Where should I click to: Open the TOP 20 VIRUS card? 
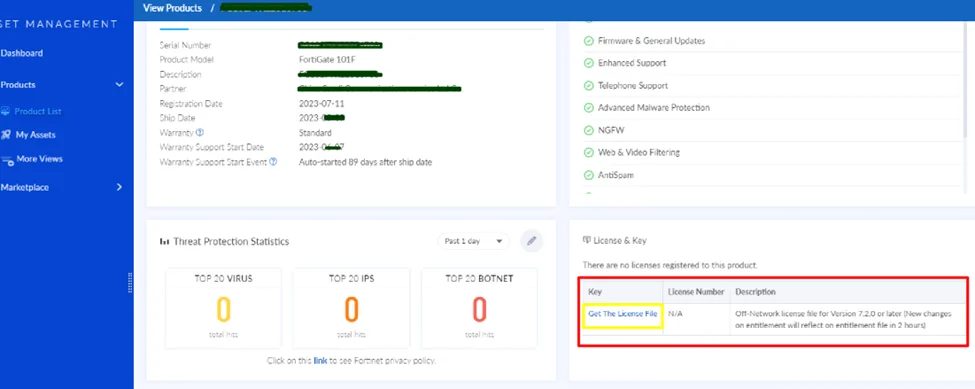[223, 308]
